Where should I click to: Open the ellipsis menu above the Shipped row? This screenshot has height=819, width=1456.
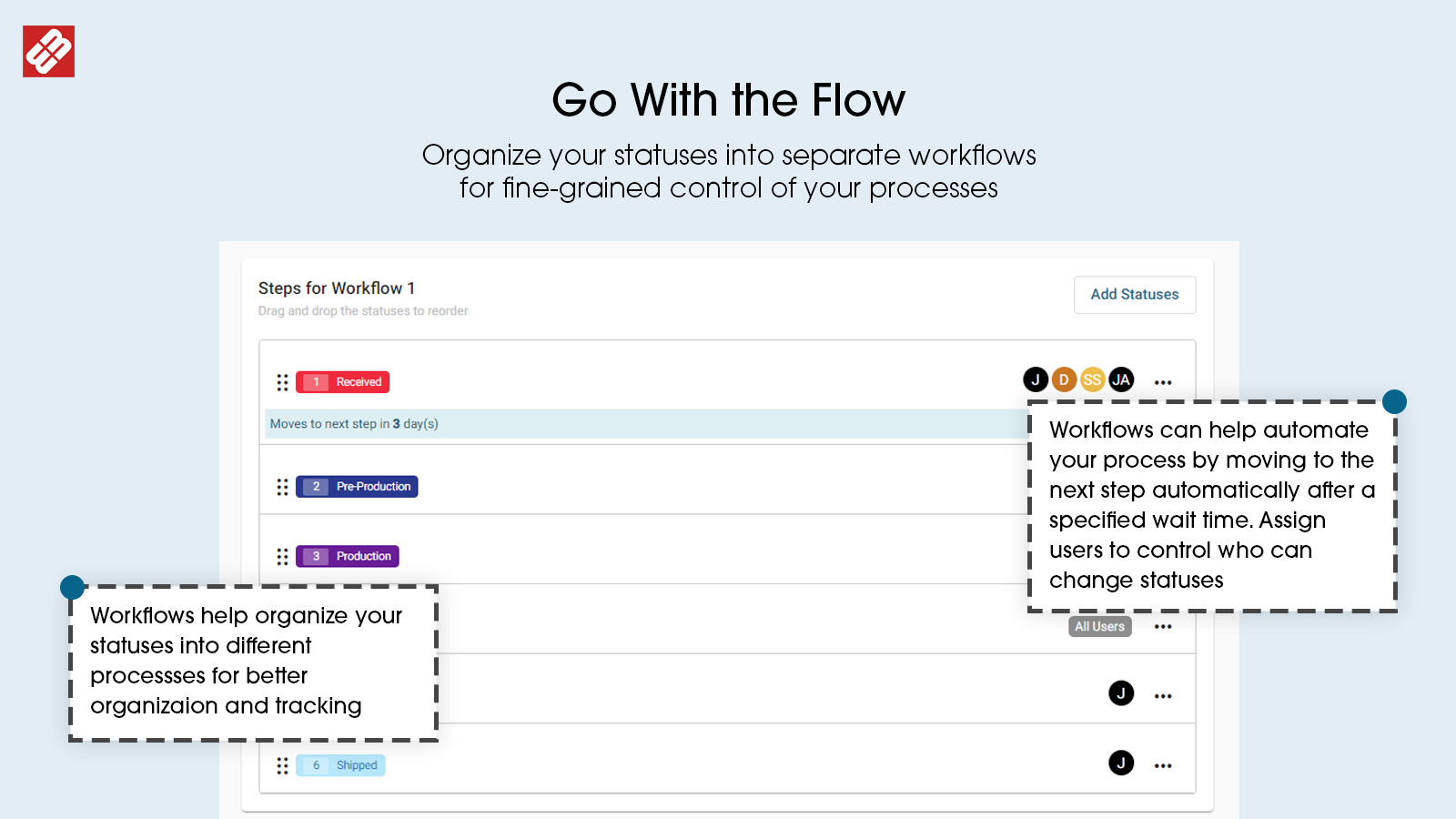1163,694
